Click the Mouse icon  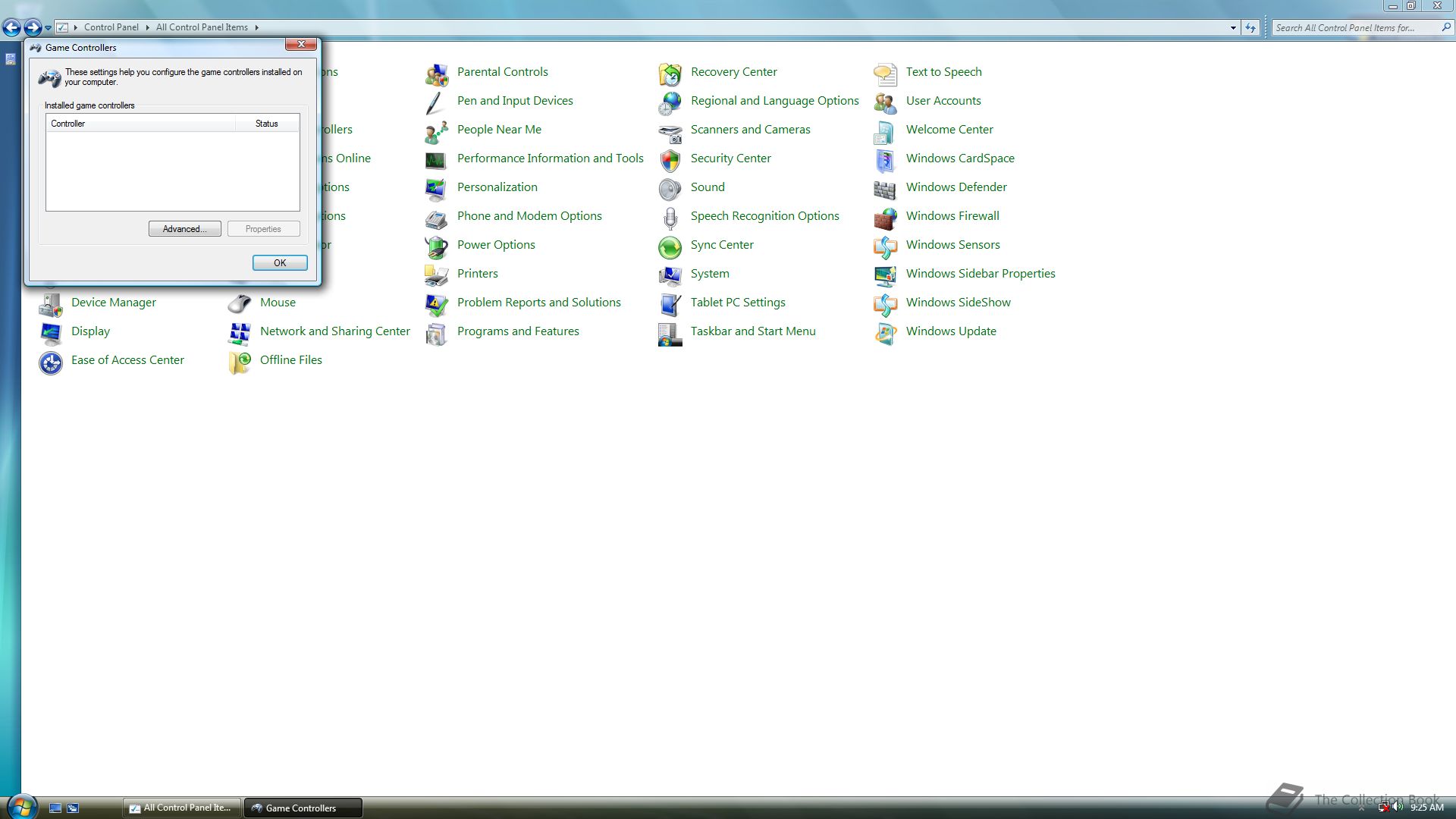tap(239, 304)
